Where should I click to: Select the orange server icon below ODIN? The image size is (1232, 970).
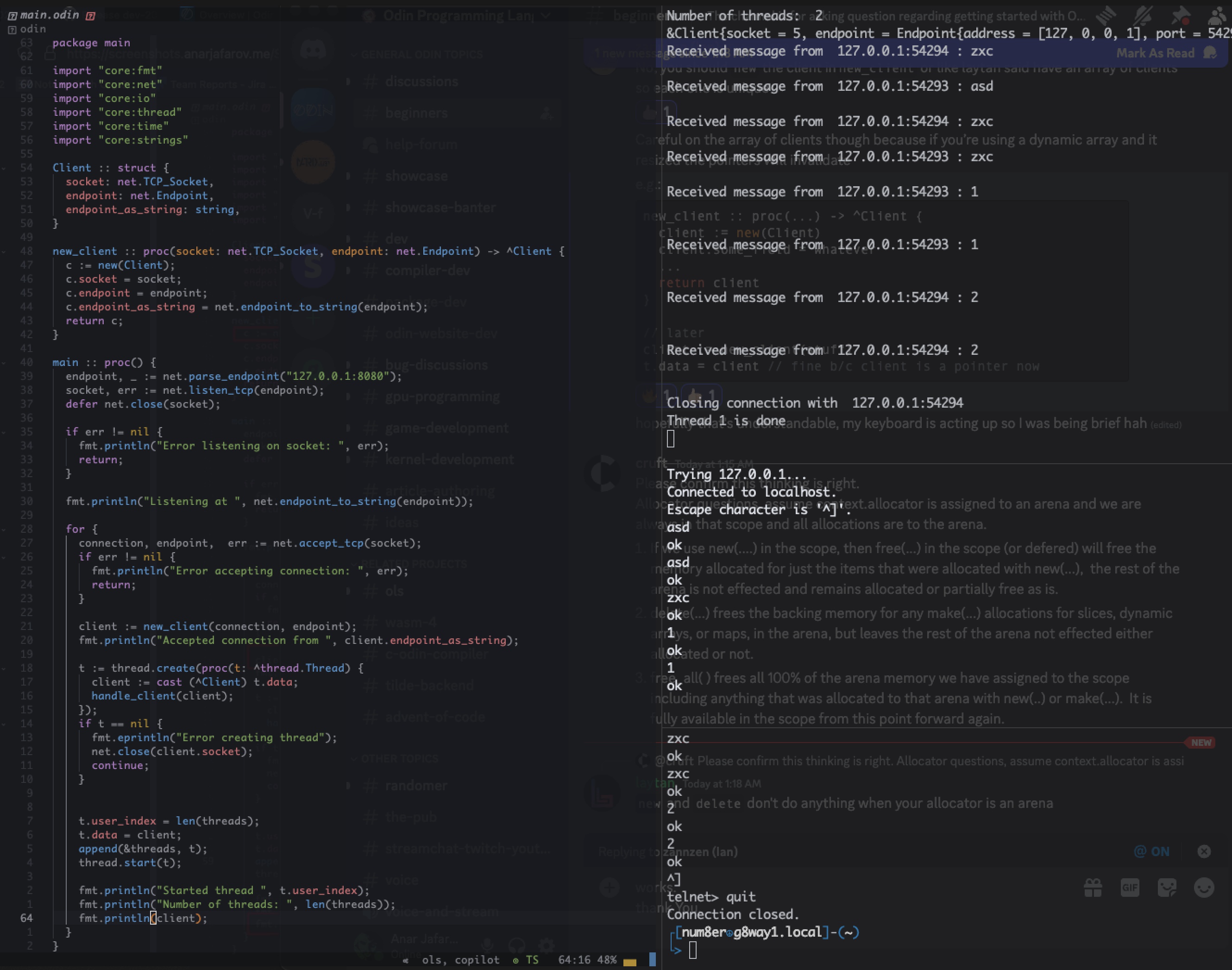pyautogui.click(x=313, y=163)
